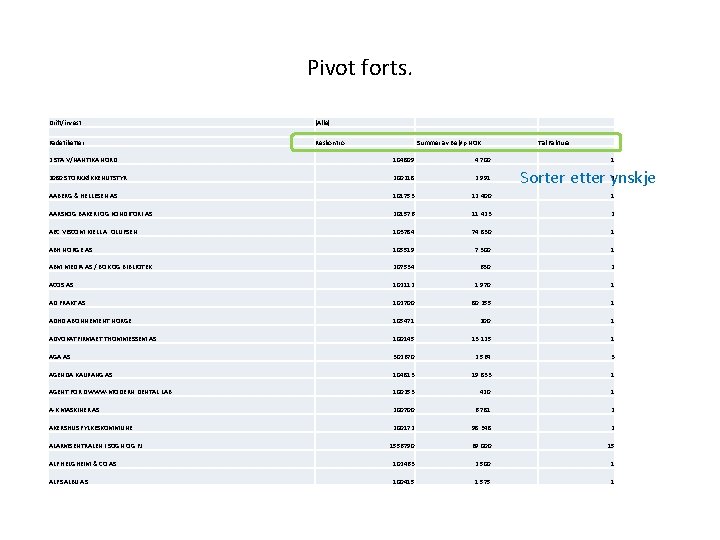Image resolution: width=720 pixels, height=540 pixels.
Task: Click the 'AGENDA KAUPANG AS' row label
Action: coord(83,374)
